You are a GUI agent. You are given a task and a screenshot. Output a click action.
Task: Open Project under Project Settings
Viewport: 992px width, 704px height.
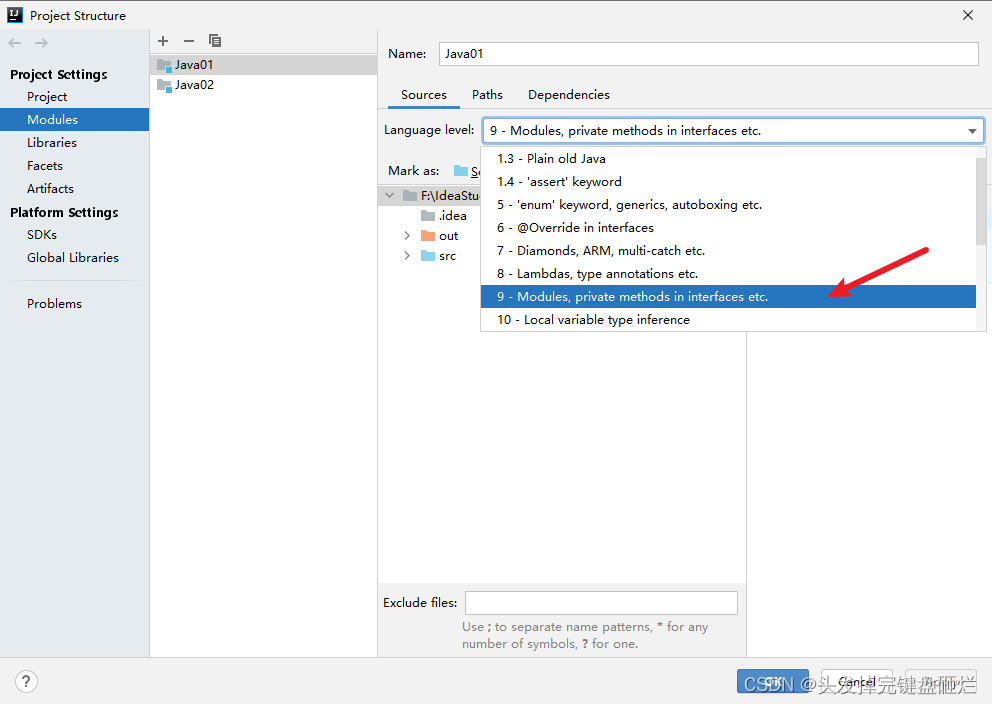74,97
